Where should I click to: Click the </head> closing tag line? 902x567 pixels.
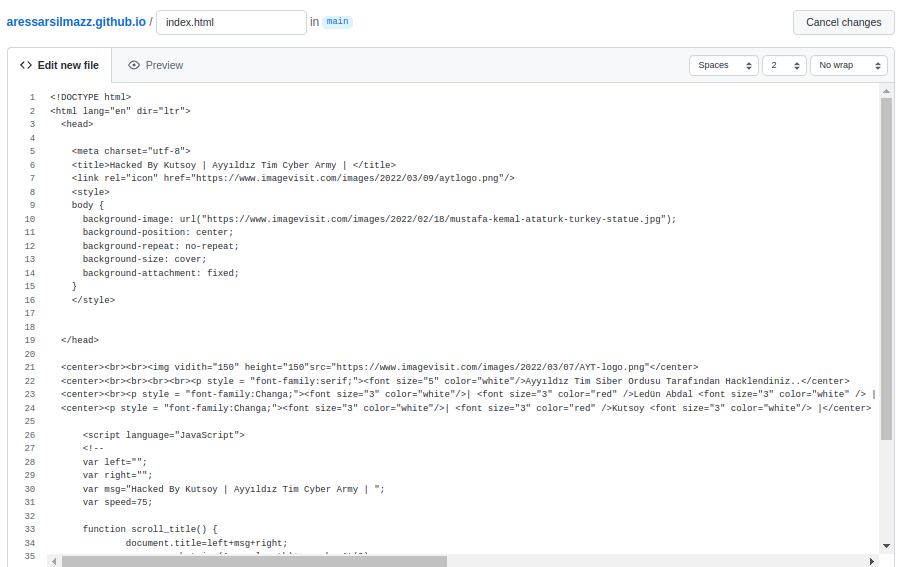[80, 340]
